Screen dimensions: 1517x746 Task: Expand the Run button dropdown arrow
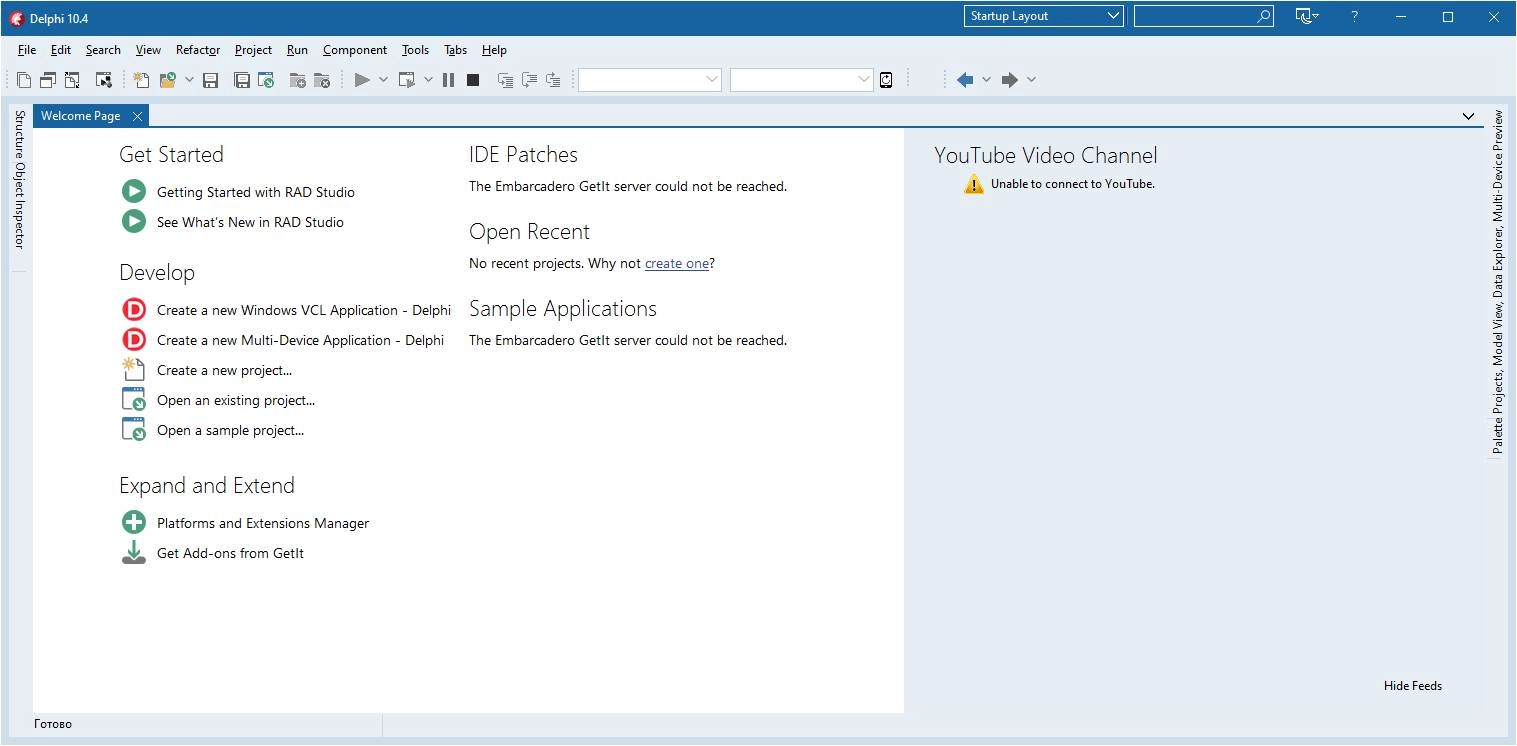point(382,80)
